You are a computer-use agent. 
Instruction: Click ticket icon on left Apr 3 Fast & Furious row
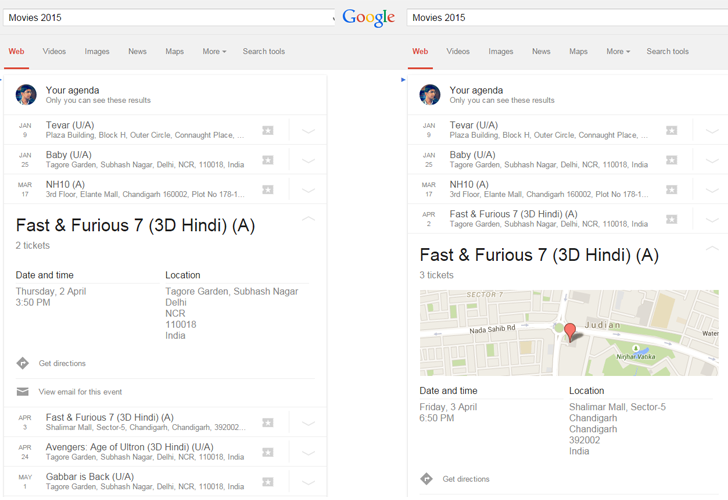click(267, 423)
